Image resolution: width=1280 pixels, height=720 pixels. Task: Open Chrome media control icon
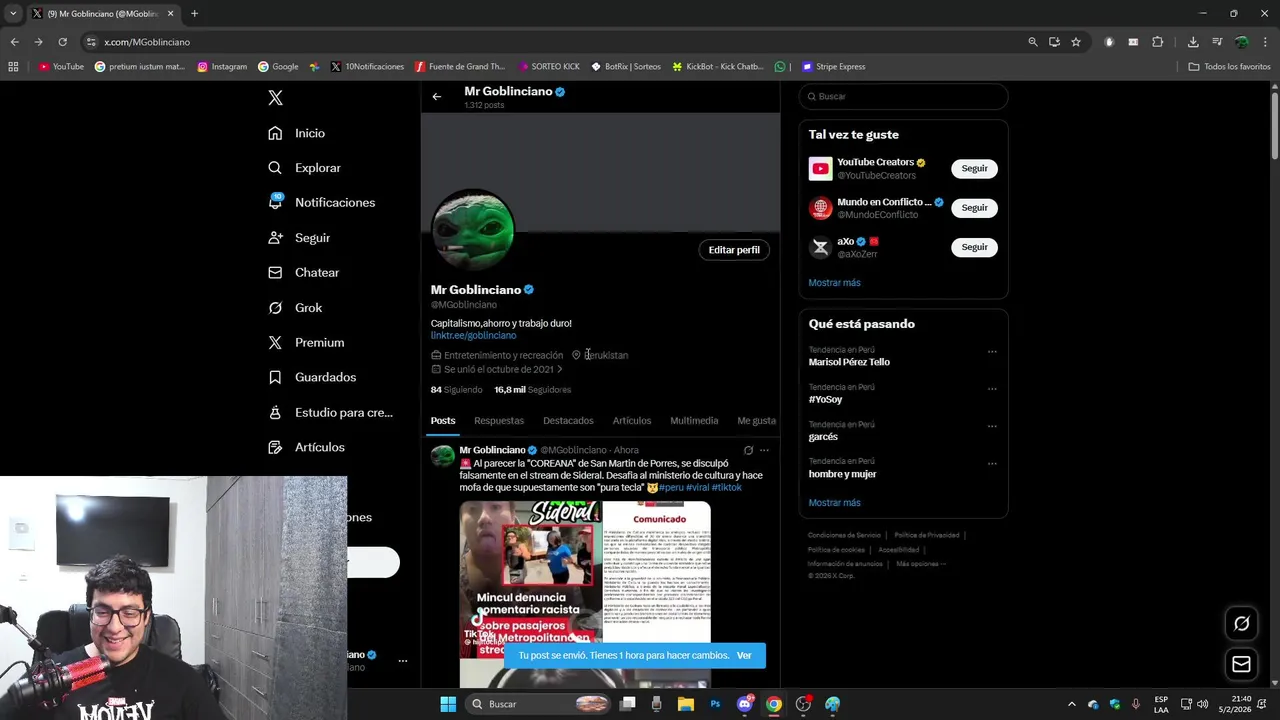pyautogui.click(x=1217, y=42)
